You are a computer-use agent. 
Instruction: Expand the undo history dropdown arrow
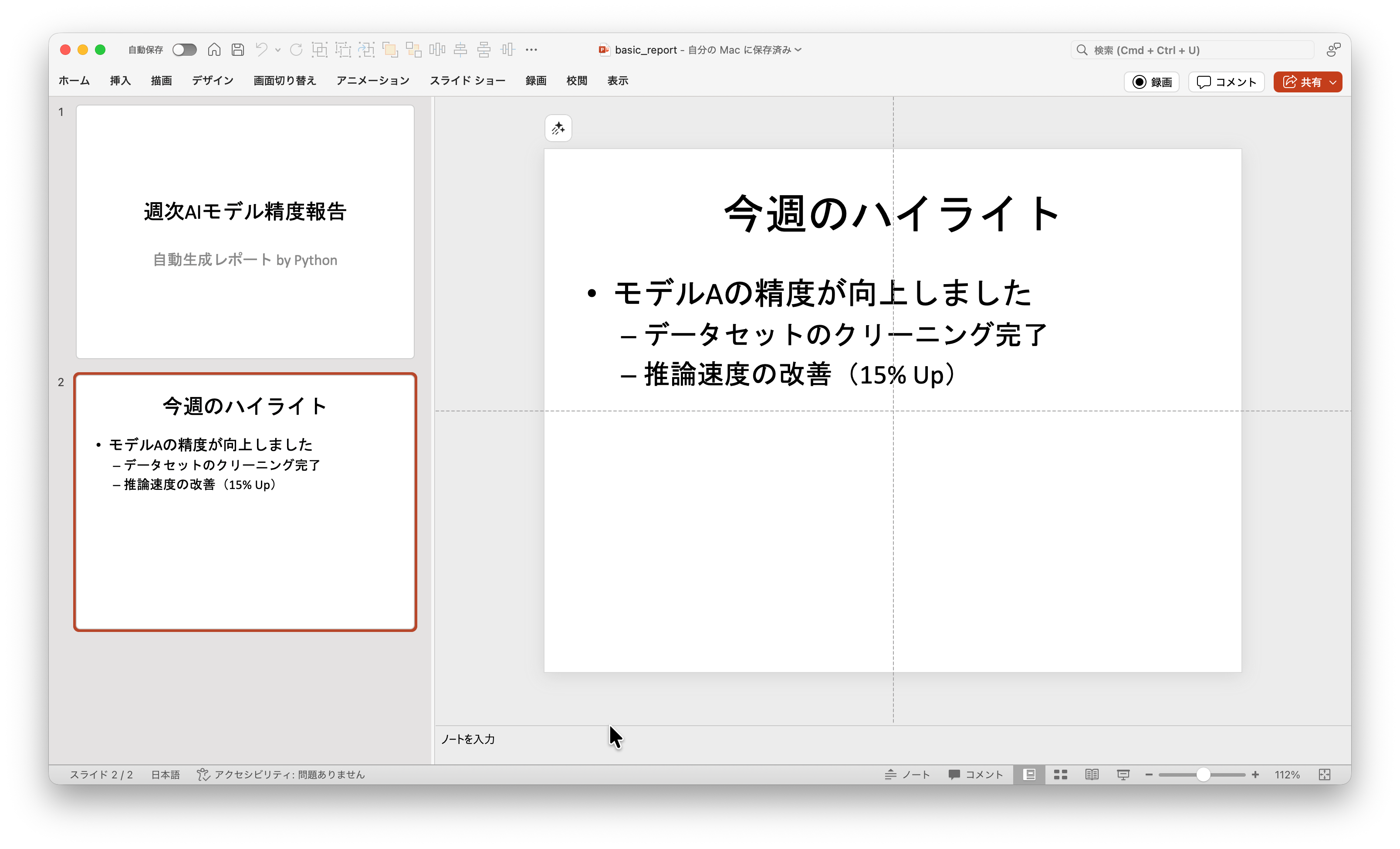(x=278, y=50)
